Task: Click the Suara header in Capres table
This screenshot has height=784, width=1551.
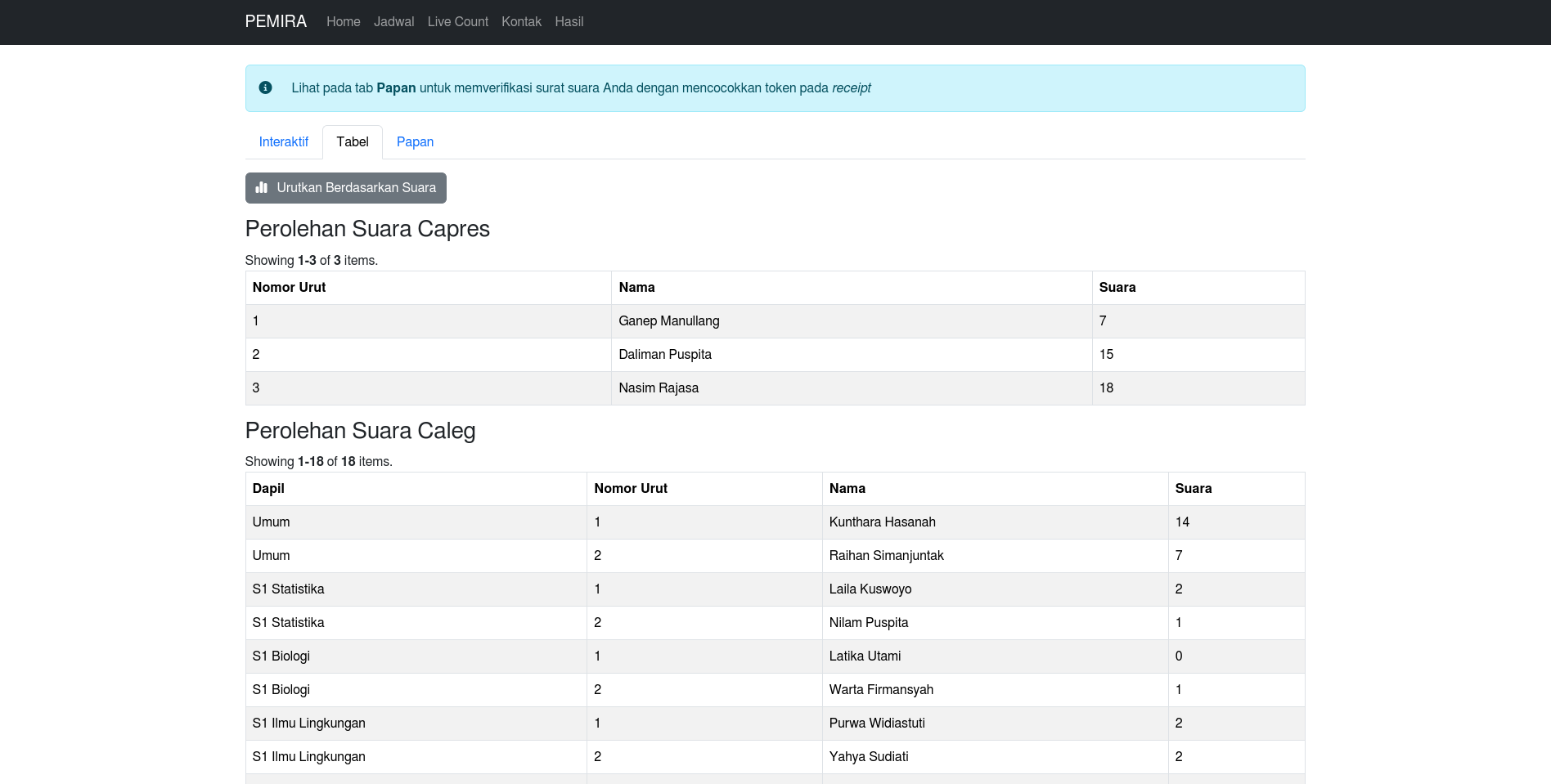Action: pos(1117,287)
